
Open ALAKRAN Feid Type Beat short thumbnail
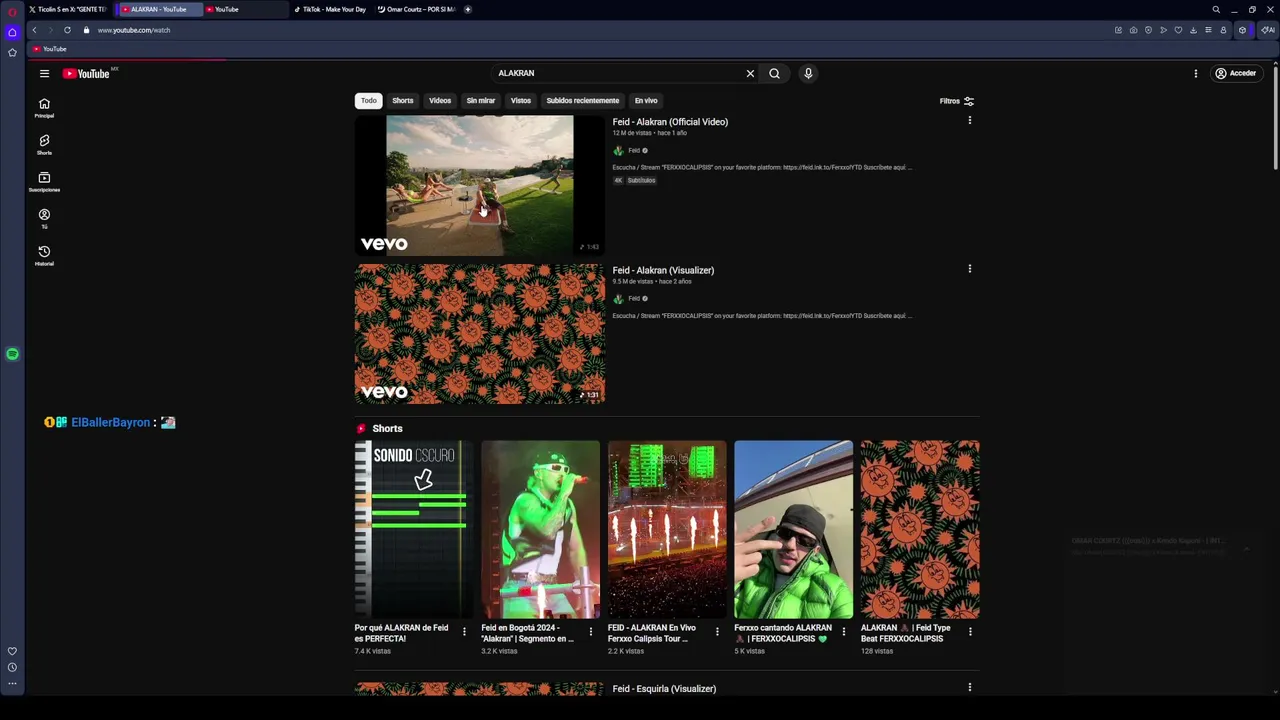(x=920, y=530)
